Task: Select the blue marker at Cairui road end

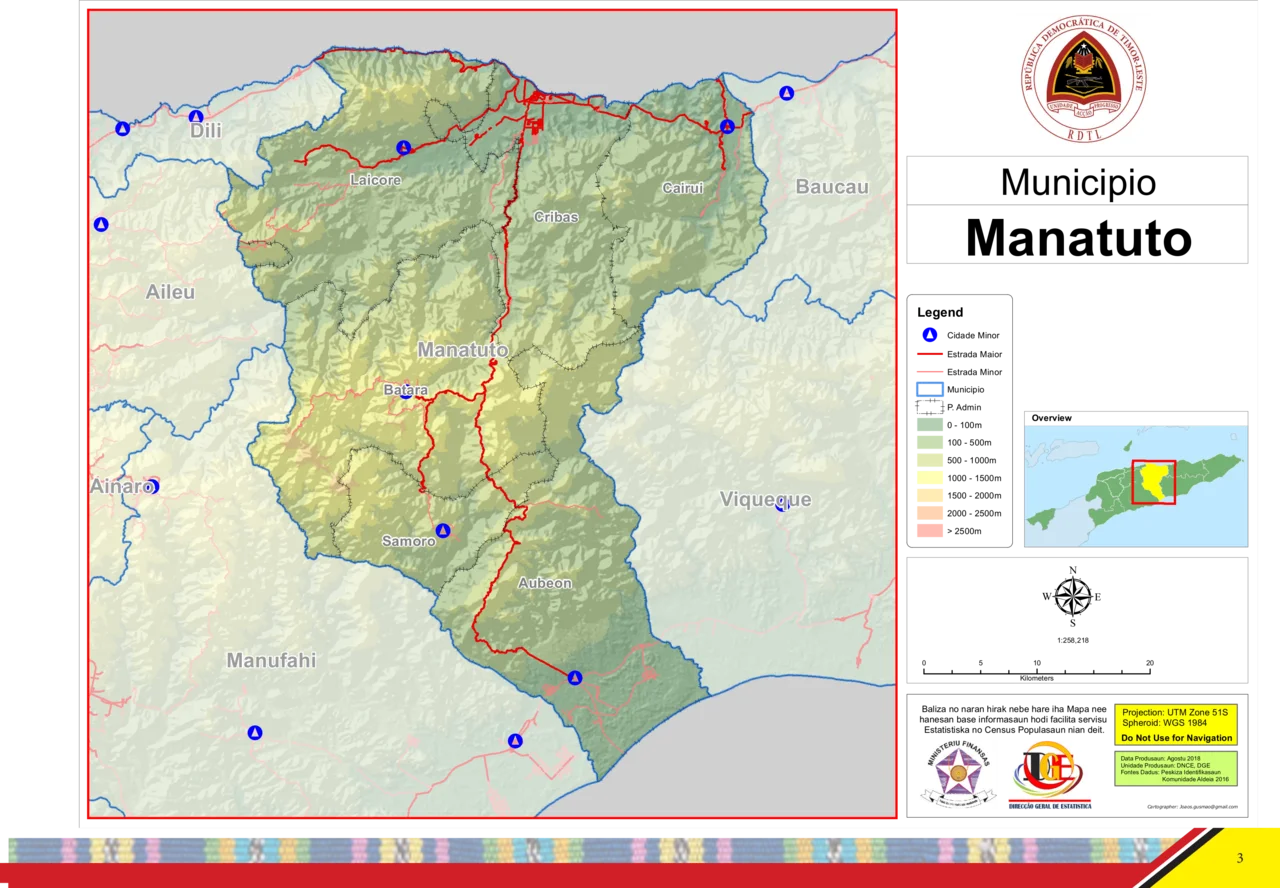Action: coord(727,126)
